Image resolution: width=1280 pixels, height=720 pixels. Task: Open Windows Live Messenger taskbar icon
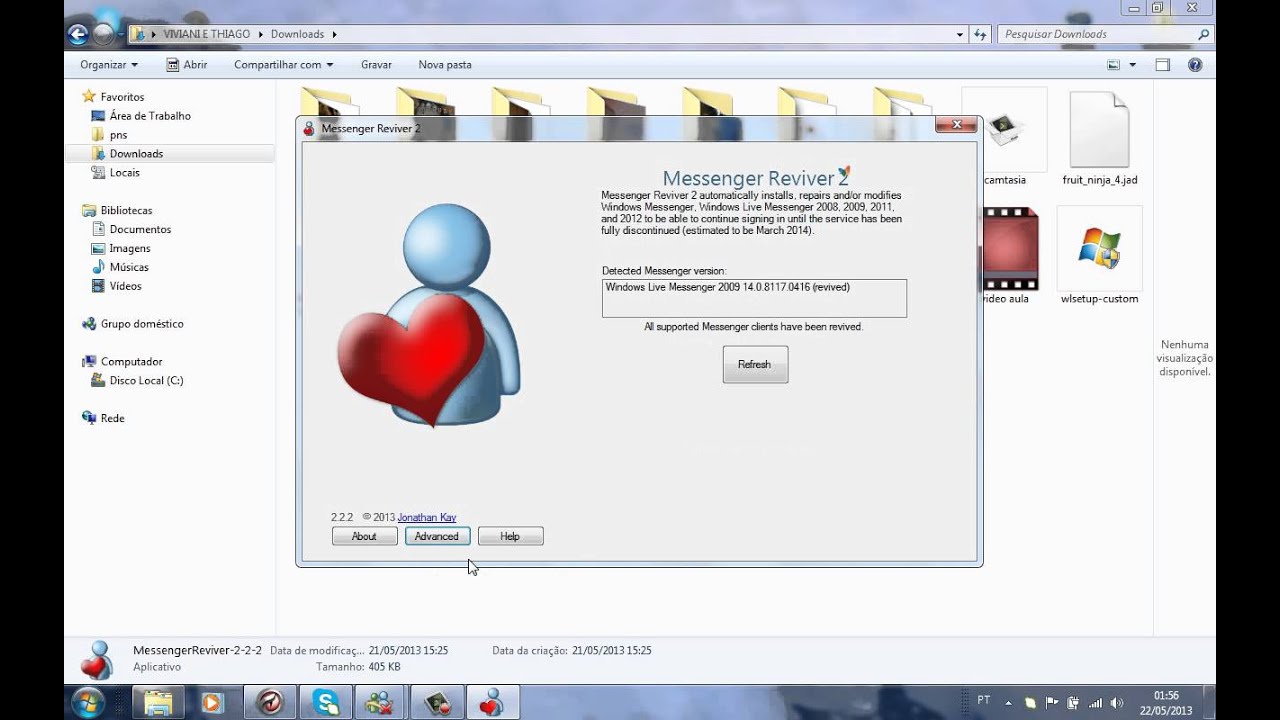(380, 703)
